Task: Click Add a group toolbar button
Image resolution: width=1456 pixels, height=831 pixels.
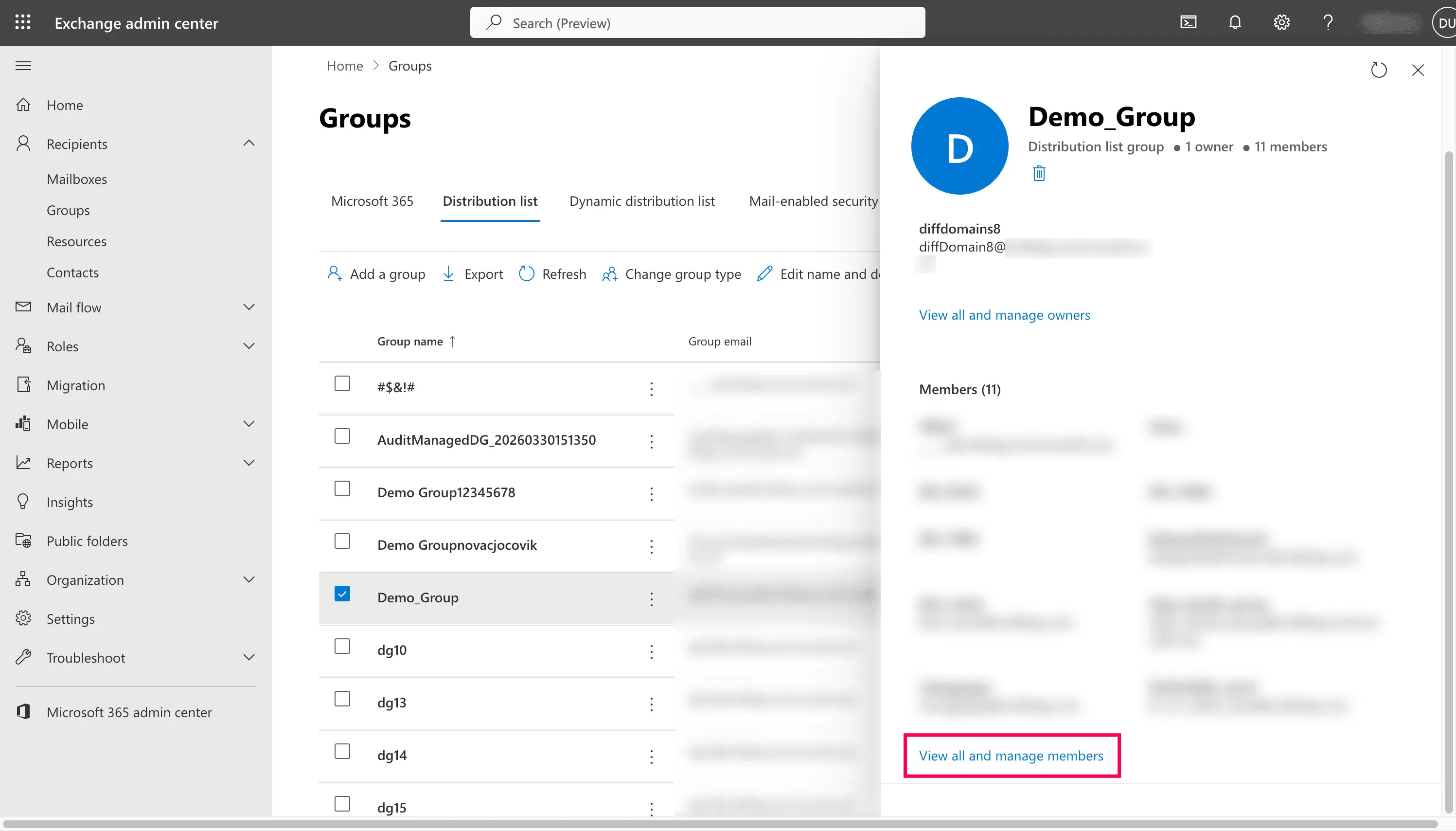Action: 376,274
